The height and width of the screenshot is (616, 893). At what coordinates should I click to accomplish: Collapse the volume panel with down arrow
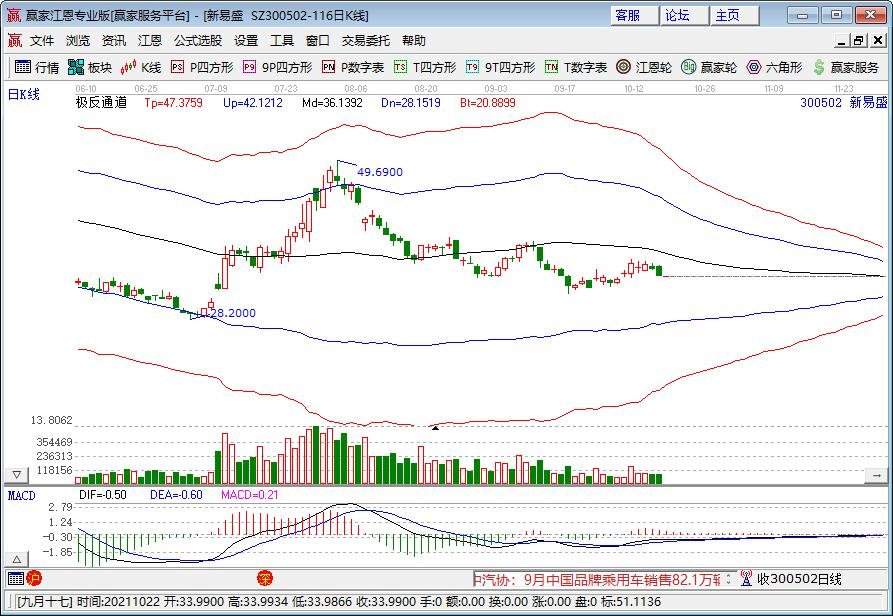(x=15, y=473)
